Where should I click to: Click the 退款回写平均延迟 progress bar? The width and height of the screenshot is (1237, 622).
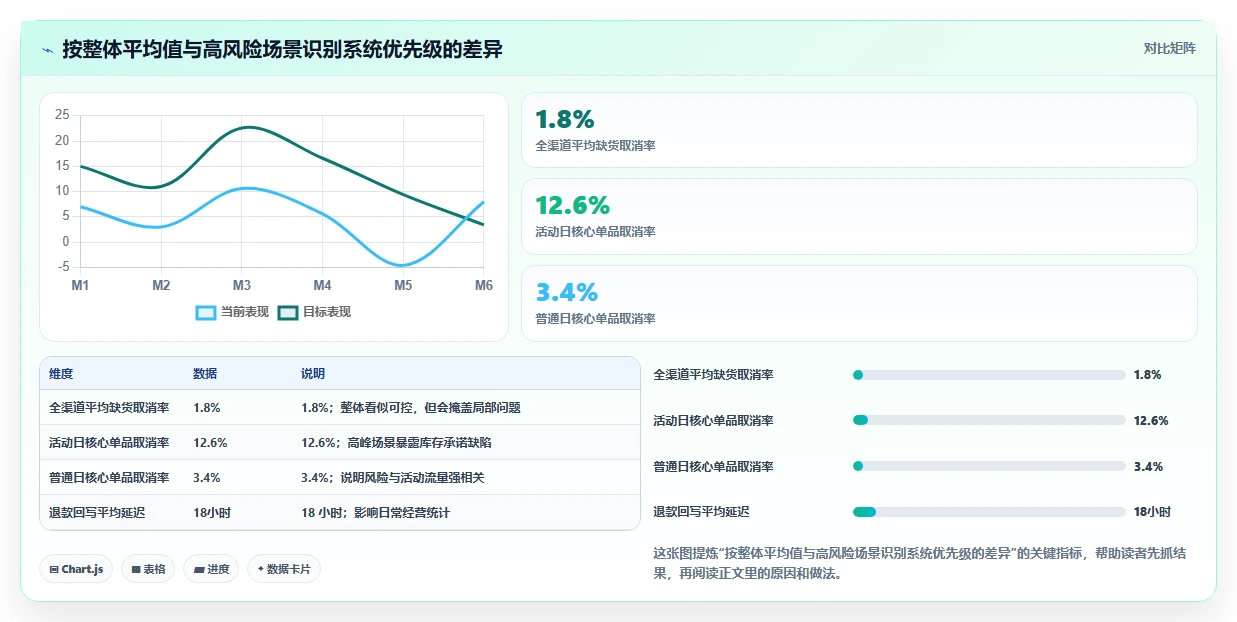pyautogui.click(x=989, y=512)
